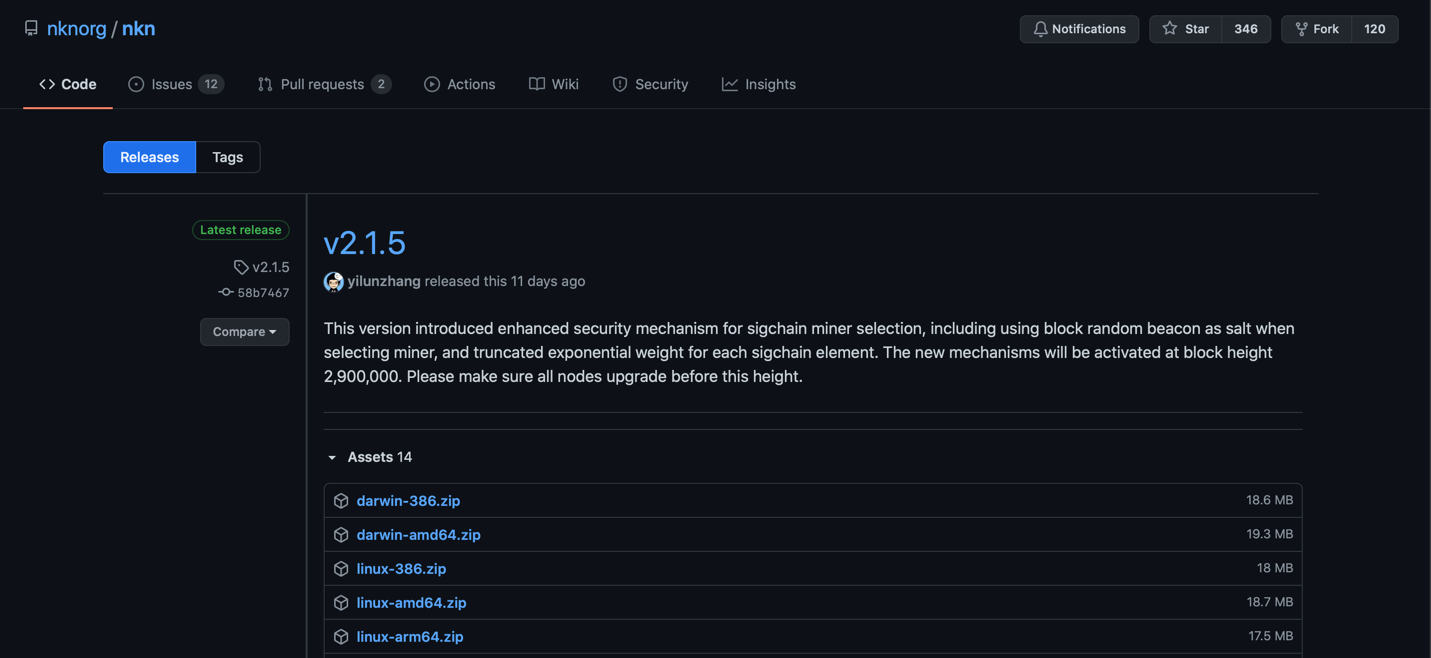Click yilunzhang's avatar image
The width and height of the screenshot is (1431, 658).
point(334,282)
